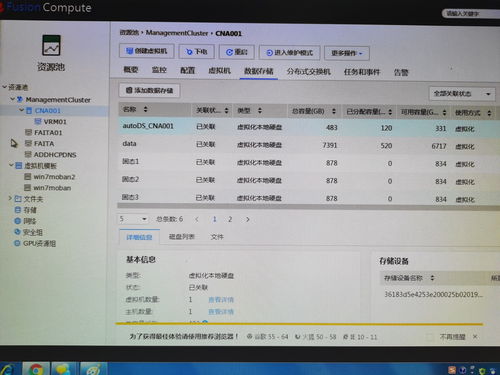Switch to the 虚拟机 tab
500x375 pixels.
(x=219, y=71)
